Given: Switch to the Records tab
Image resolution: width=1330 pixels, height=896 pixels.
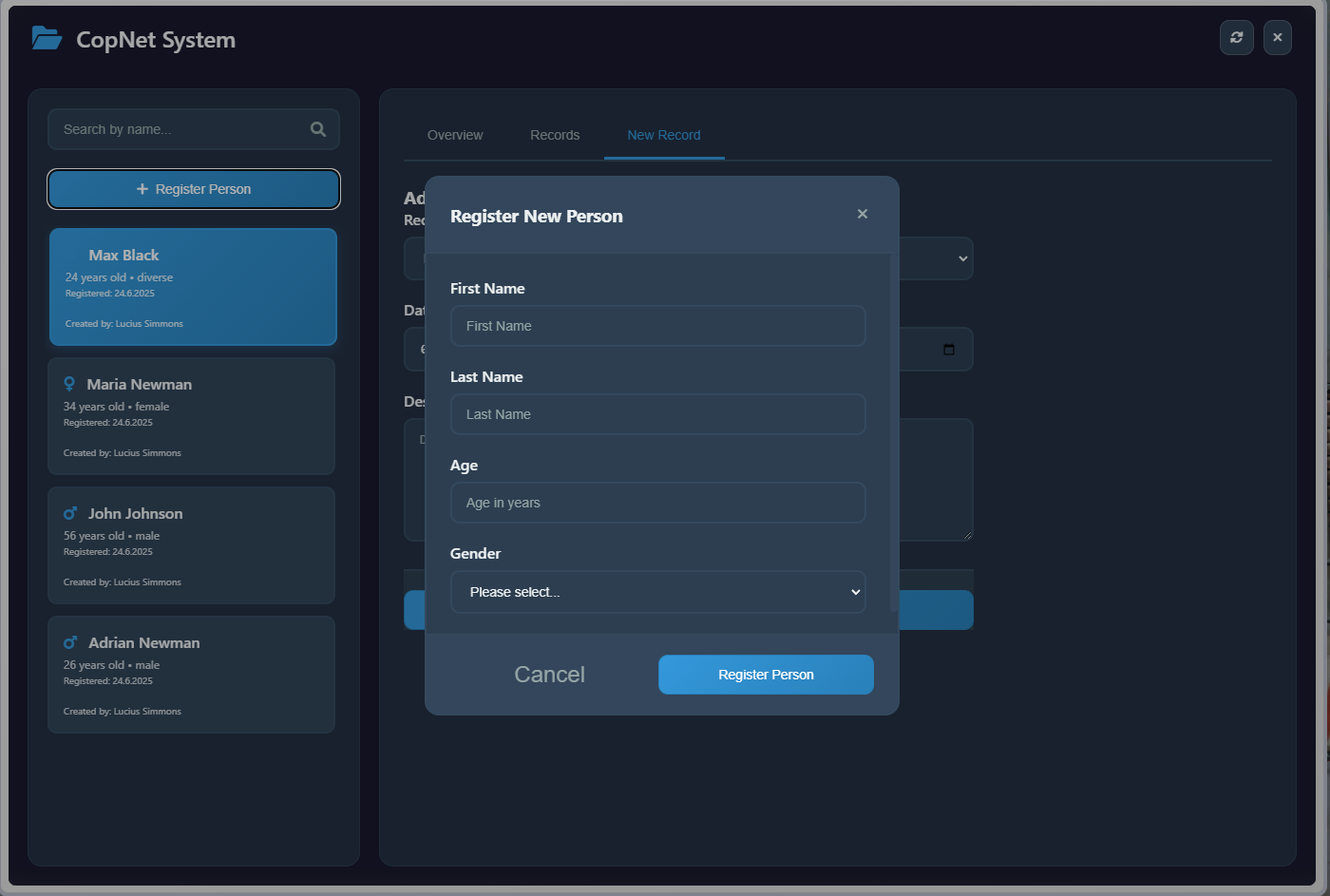Looking at the screenshot, I should click(x=555, y=135).
